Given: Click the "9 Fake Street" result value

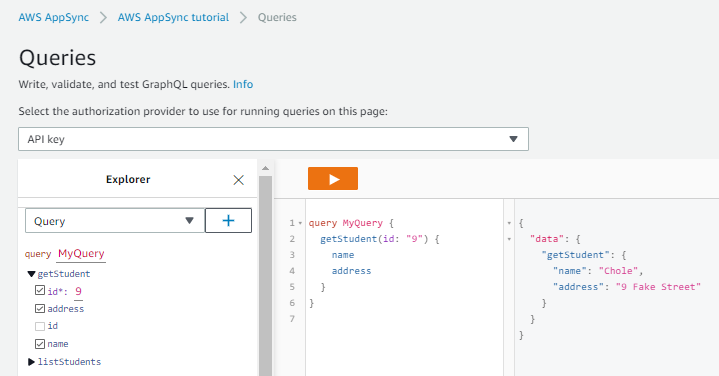Looking at the screenshot, I should [x=658, y=287].
